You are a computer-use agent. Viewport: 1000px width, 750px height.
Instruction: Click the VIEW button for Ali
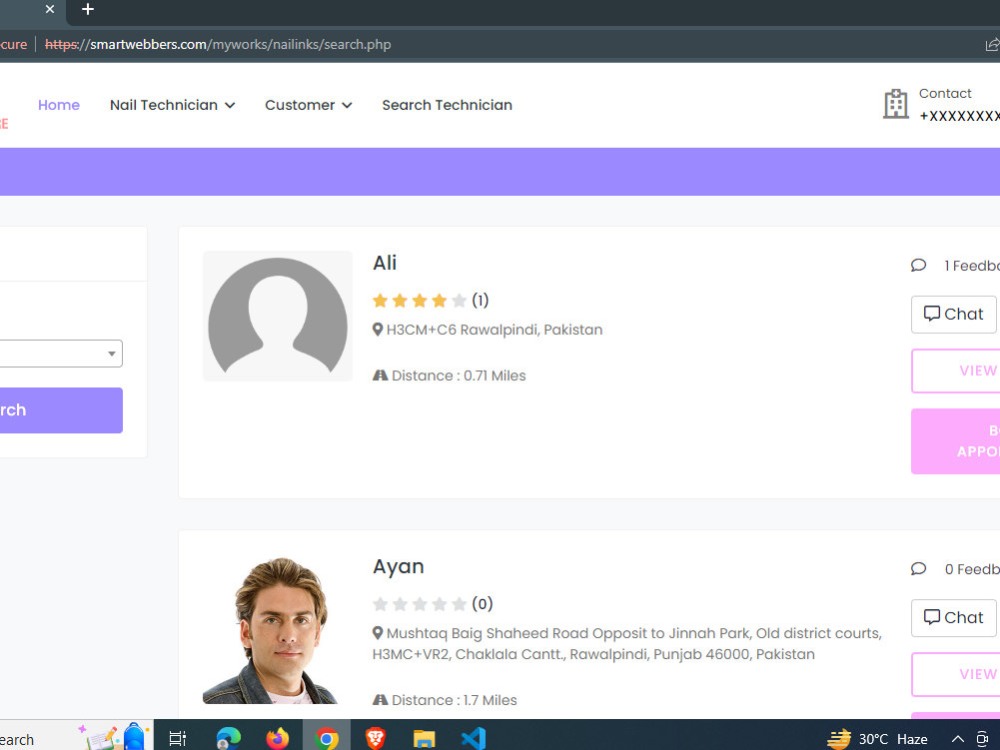pos(956,371)
